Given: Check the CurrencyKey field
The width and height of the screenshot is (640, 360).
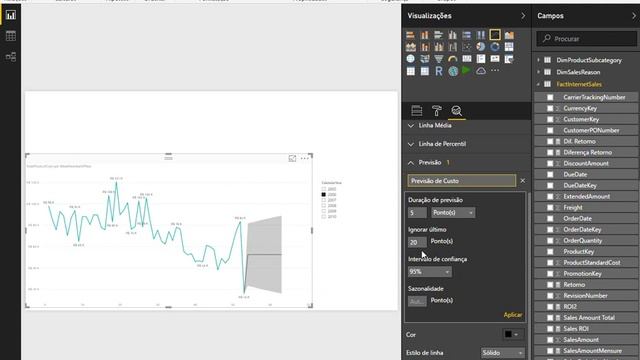Looking at the screenshot, I should [550, 108].
